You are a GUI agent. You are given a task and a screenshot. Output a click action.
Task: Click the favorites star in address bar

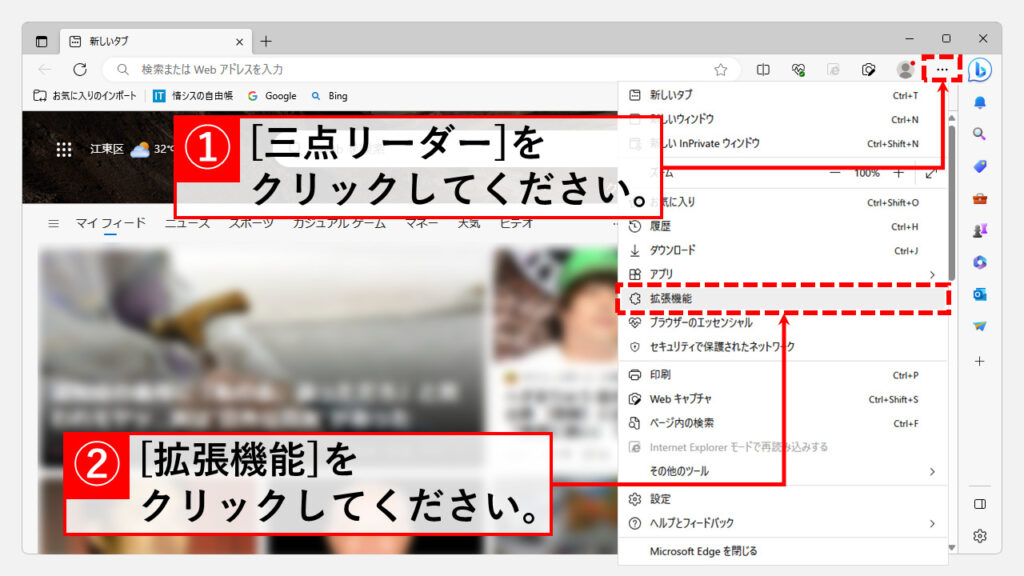tap(720, 70)
